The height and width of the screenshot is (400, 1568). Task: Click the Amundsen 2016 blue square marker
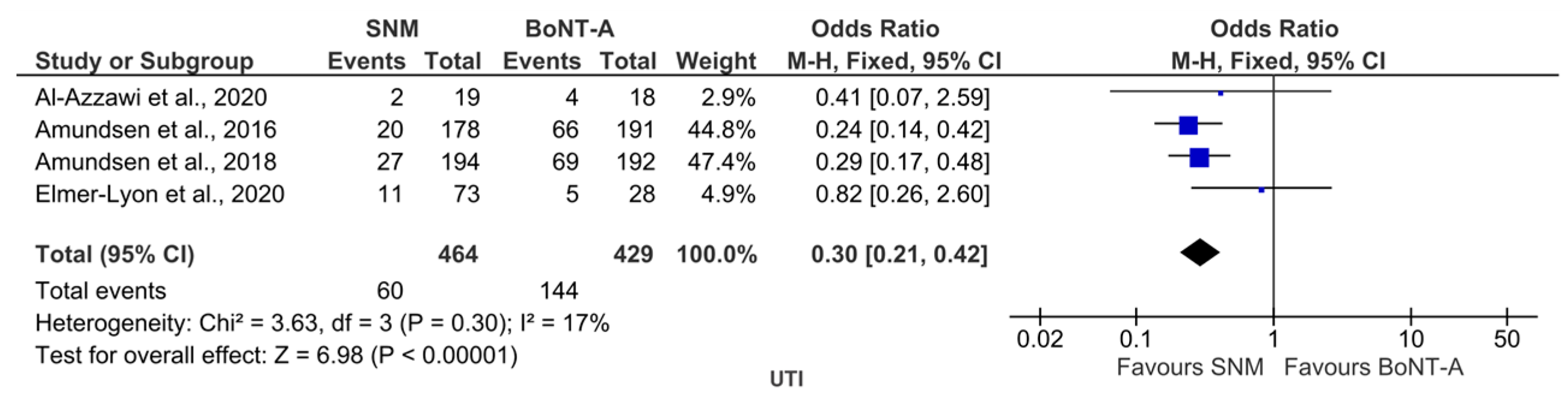tap(1188, 126)
